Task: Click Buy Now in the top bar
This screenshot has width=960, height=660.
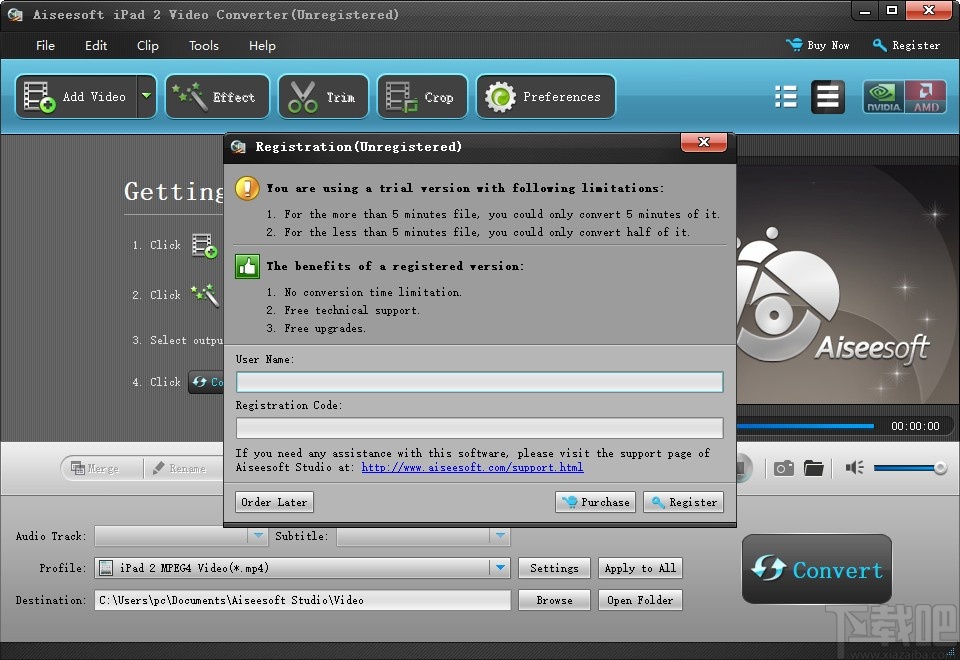Action: click(818, 45)
